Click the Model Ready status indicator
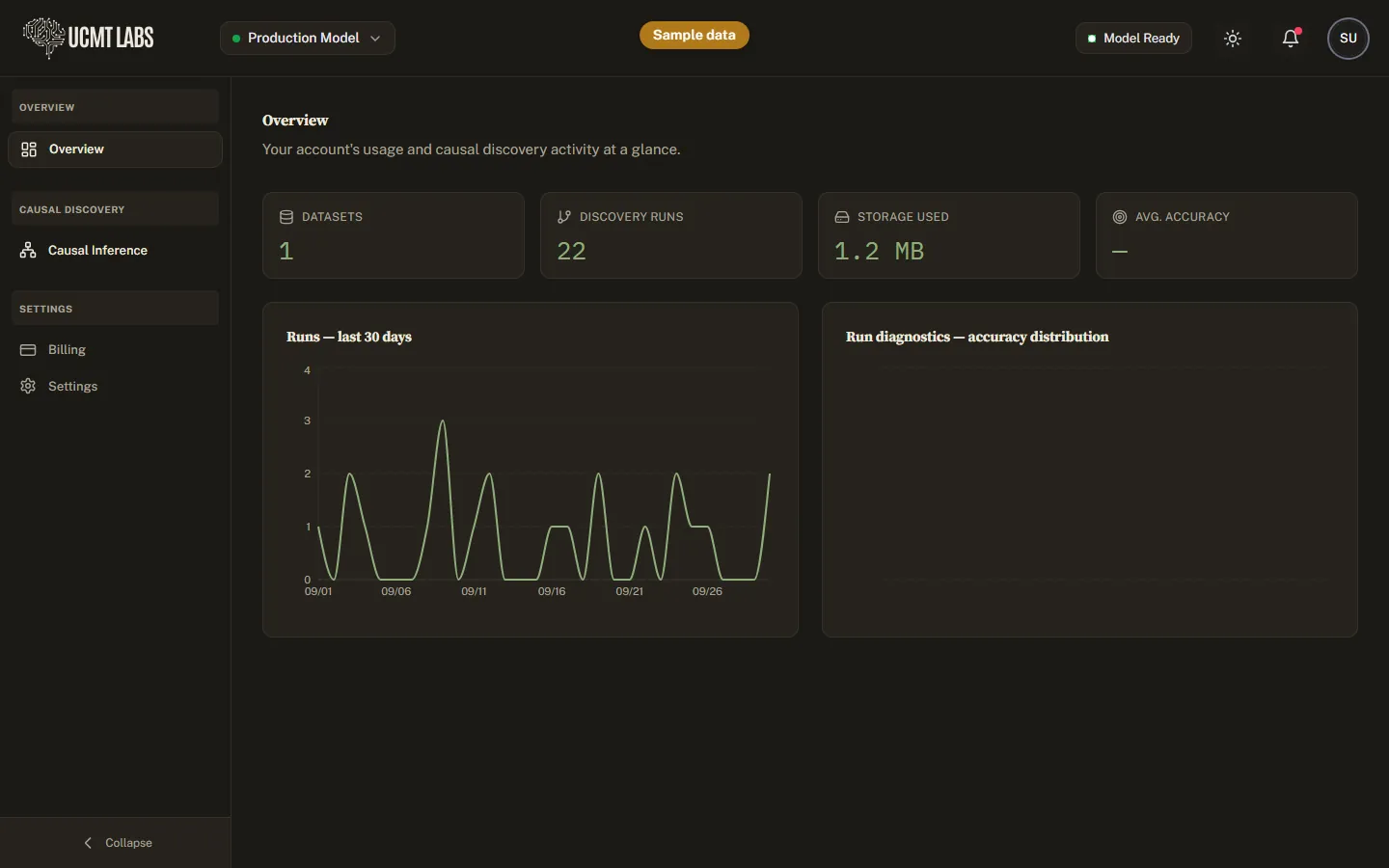1389x868 pixels. click(x=1133, y=39)
